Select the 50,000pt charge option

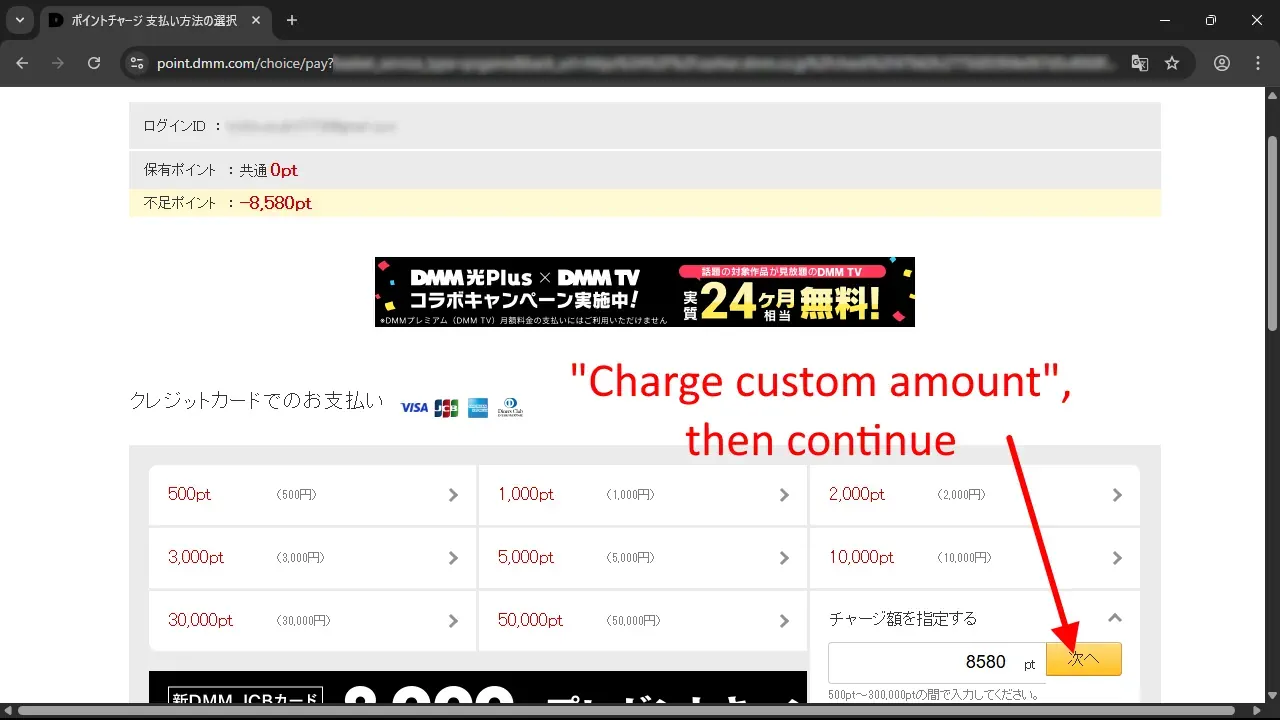point(643,620)
